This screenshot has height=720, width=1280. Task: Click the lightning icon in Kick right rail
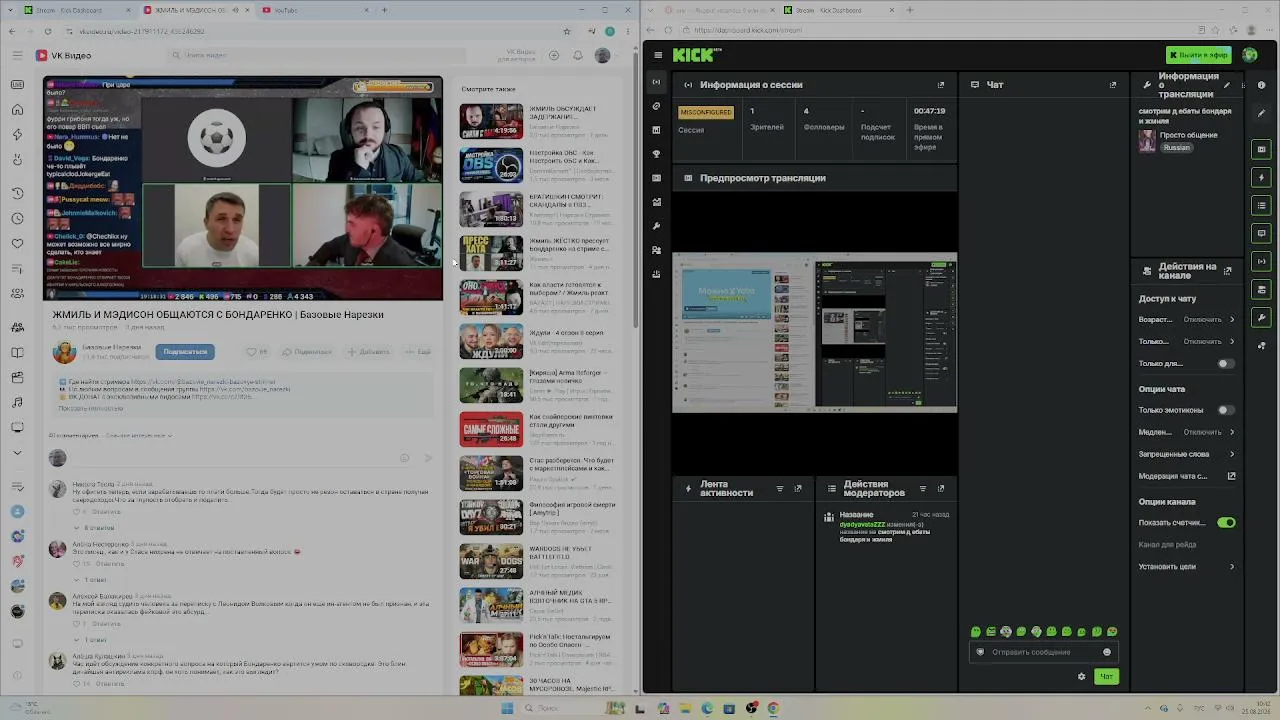(x=1261, y=177)
